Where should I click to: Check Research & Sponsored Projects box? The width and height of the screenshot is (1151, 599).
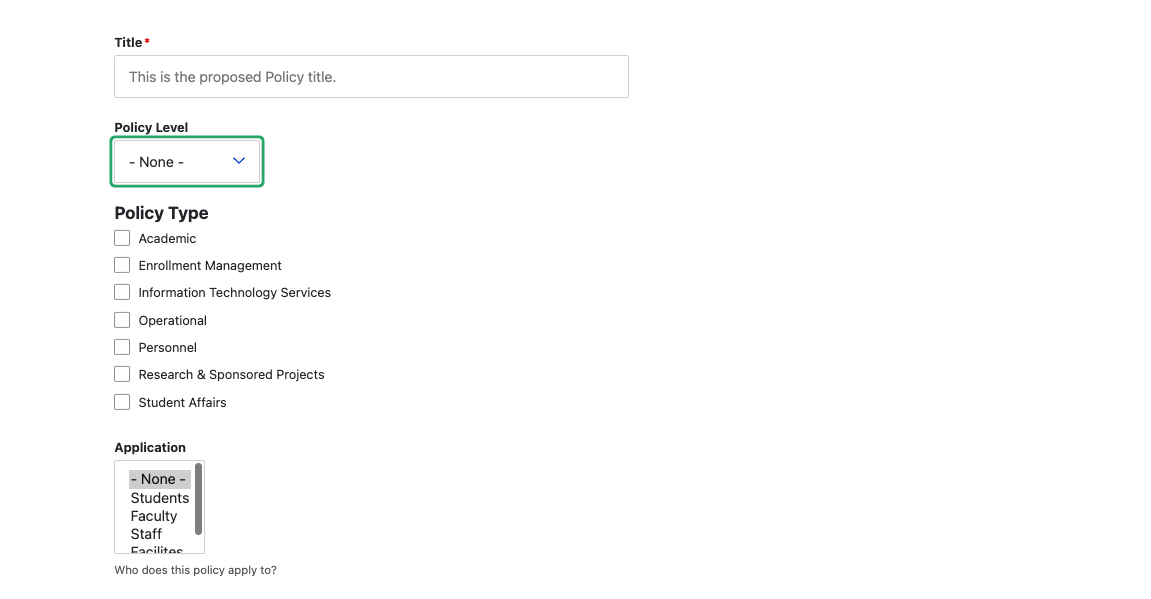point(122,374)
